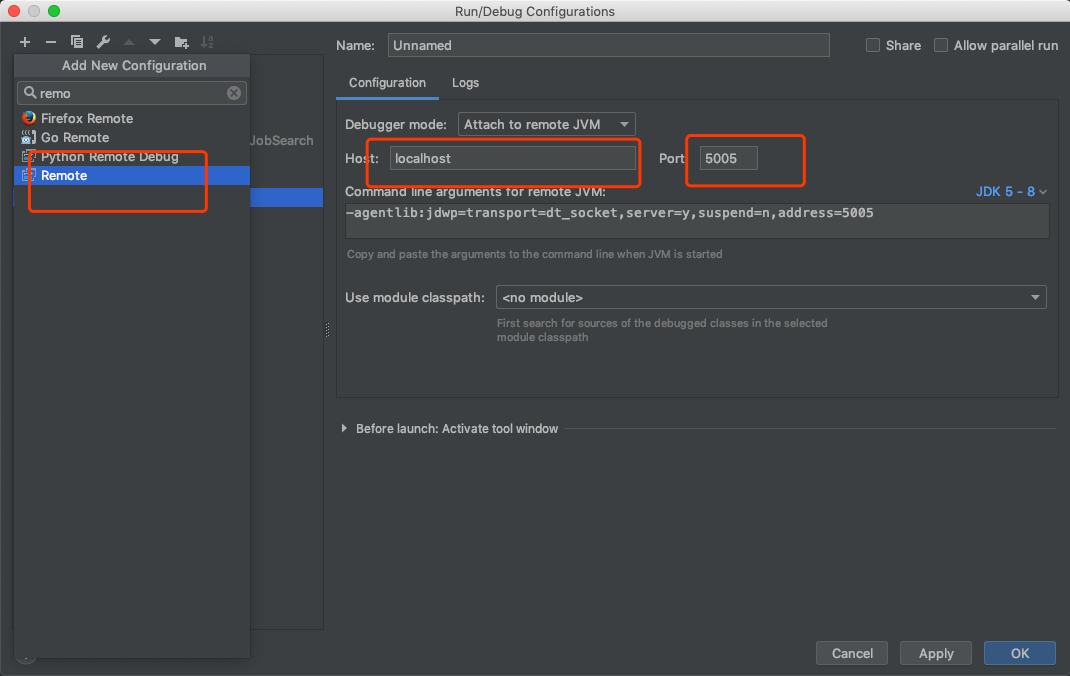Open the edit templates wrench icon
This screenshot has height=676, width=1070.
(103, 42)
